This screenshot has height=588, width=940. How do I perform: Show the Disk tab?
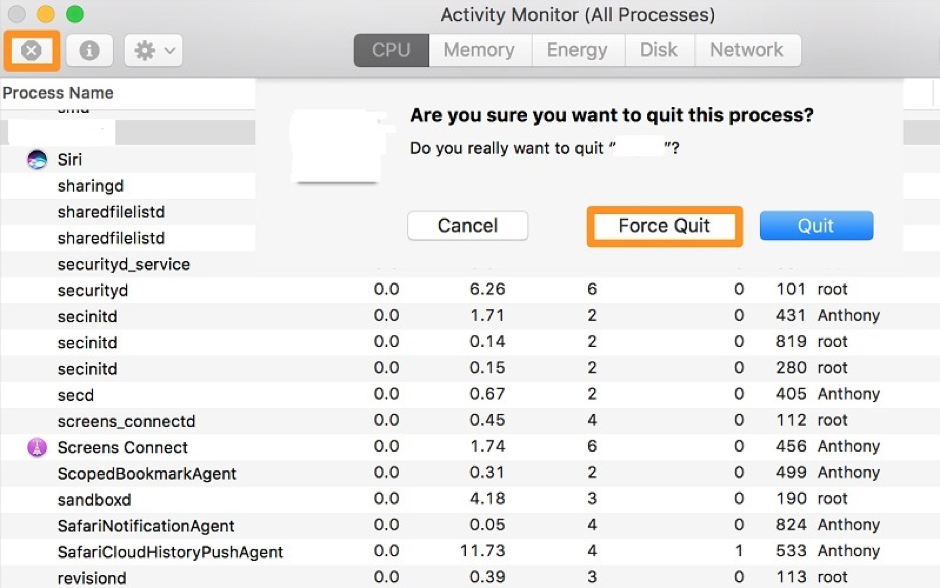tap(658, 50)
